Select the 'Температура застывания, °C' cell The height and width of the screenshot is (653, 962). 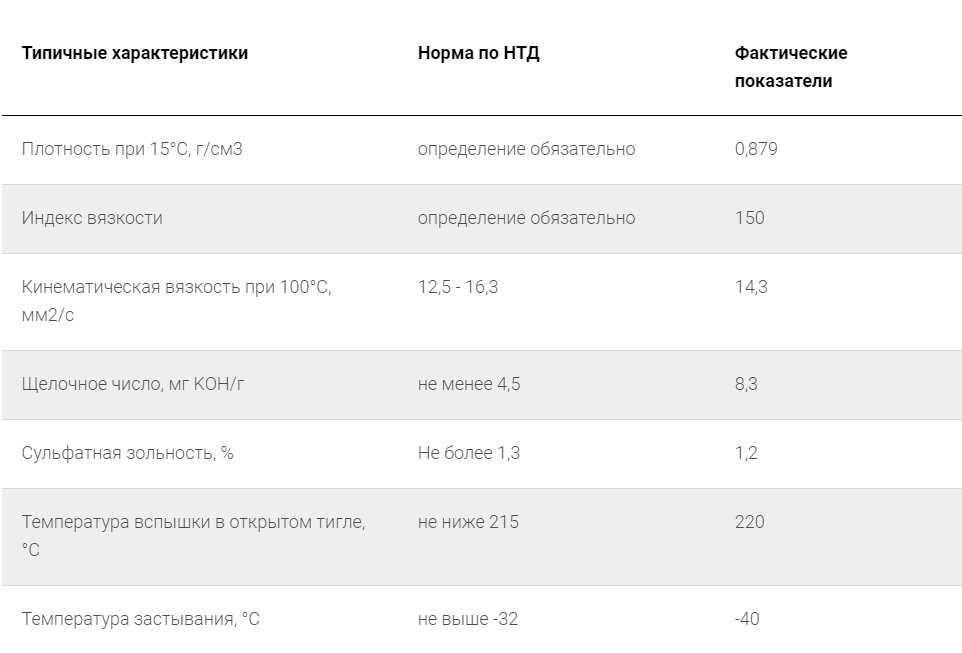point(141,619)
